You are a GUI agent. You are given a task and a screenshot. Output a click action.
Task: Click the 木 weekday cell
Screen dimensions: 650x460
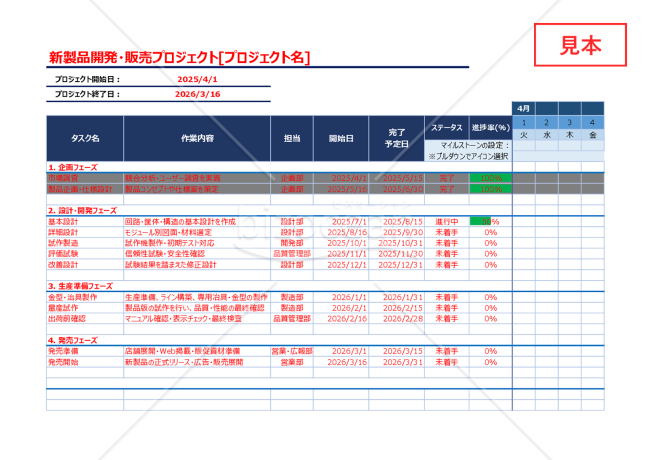569,135
